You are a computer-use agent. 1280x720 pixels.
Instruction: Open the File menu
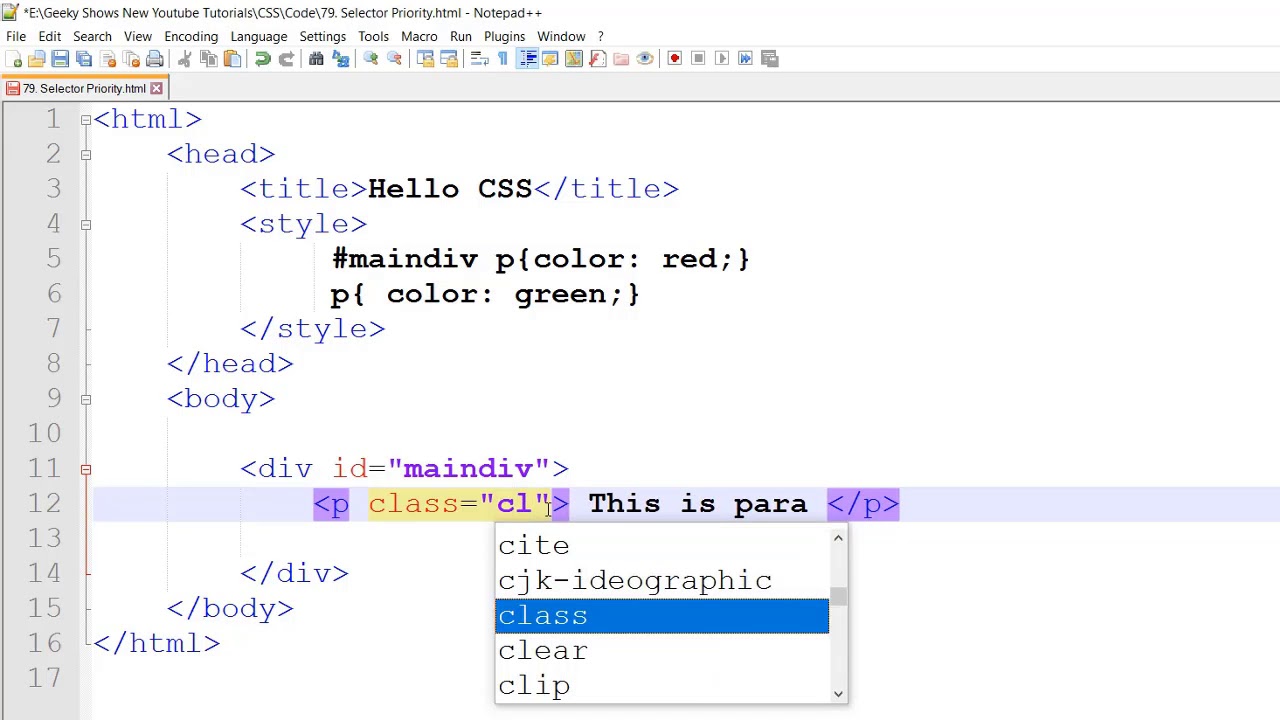[16, 37]
